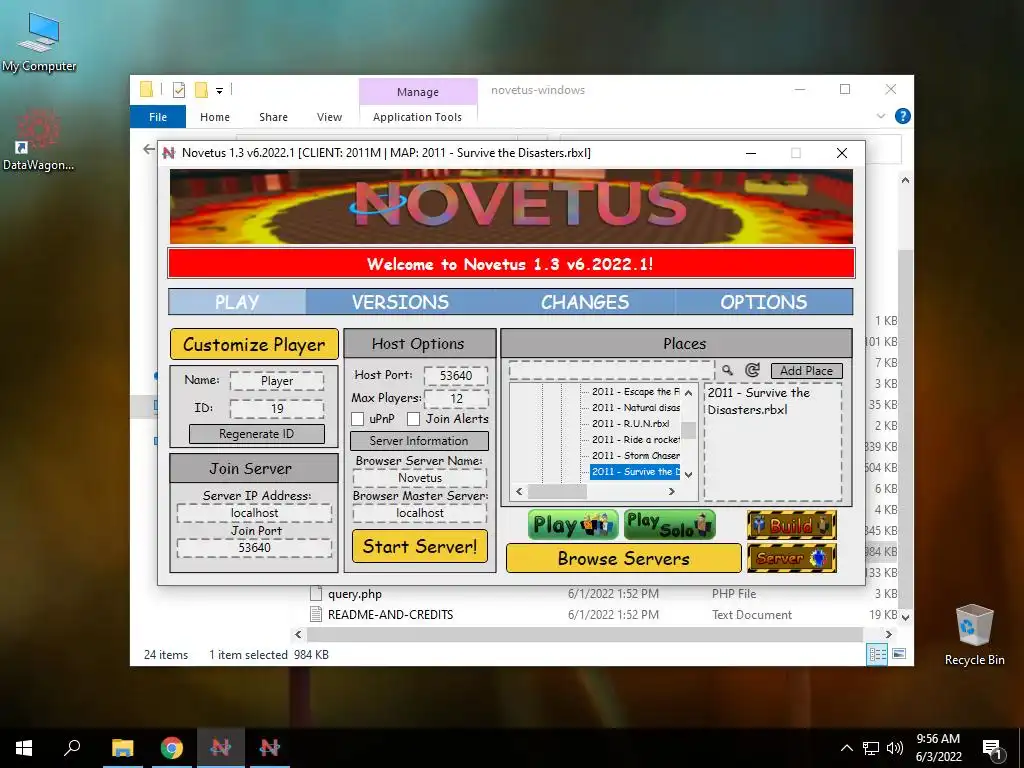
Task: Click the Build studio button
Action: click(x=792, y=525)
